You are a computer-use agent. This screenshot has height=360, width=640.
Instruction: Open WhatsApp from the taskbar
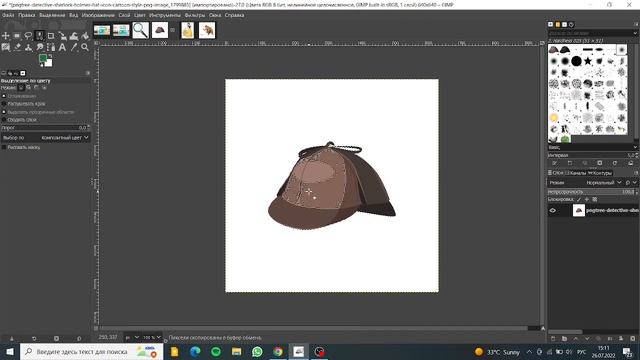[257, 351]
